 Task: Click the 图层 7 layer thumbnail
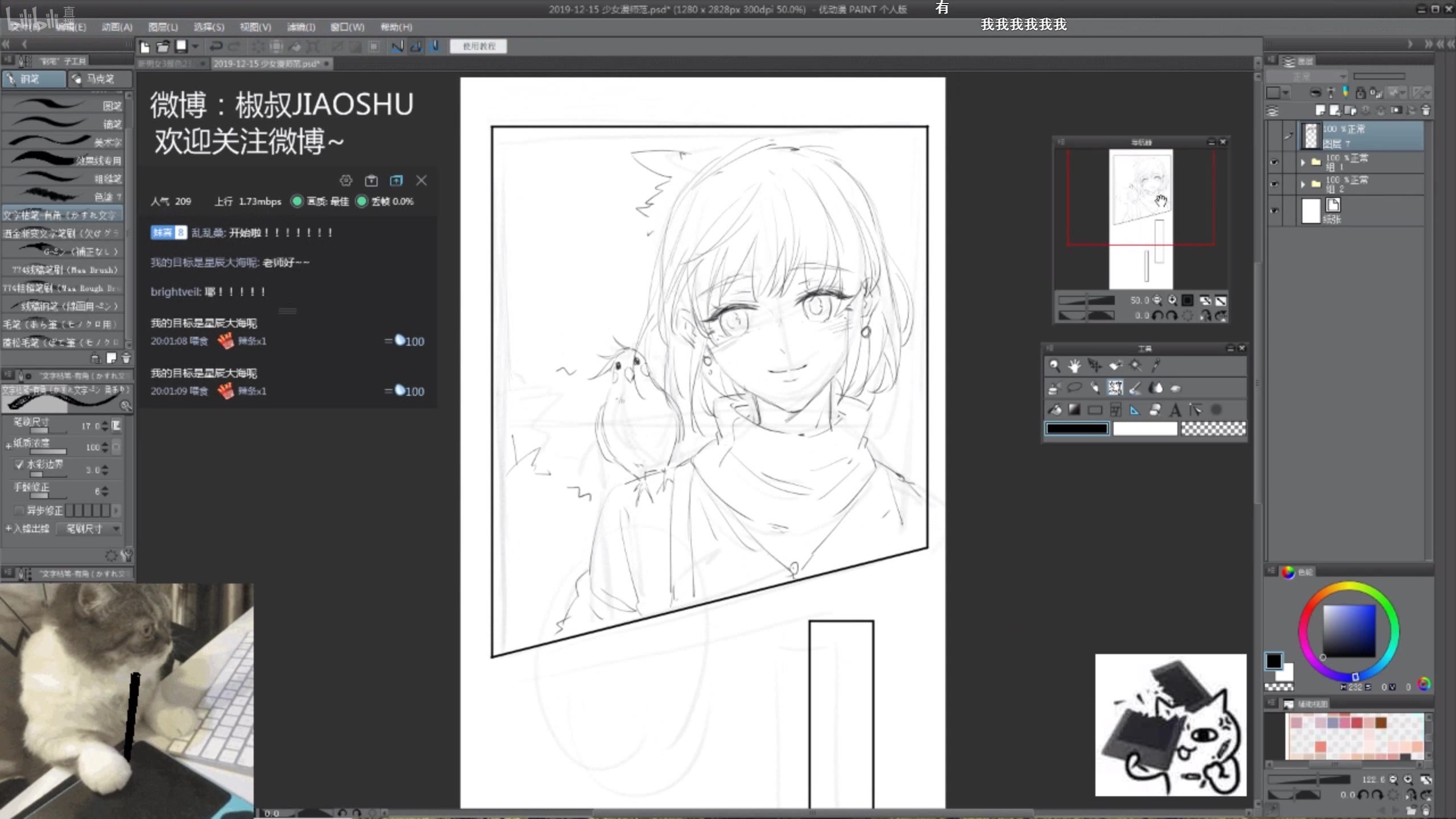[1311, 136]
